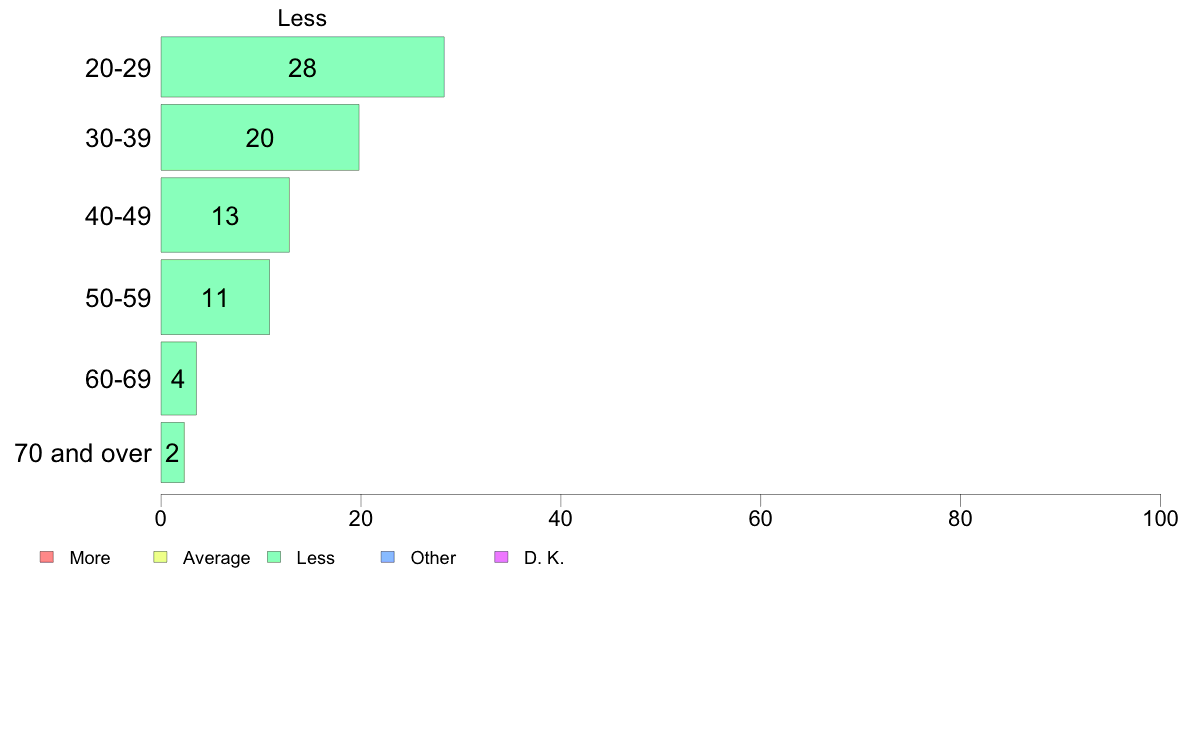
Task: Click the blue Other legend swatch
Action: coord(388,557)
